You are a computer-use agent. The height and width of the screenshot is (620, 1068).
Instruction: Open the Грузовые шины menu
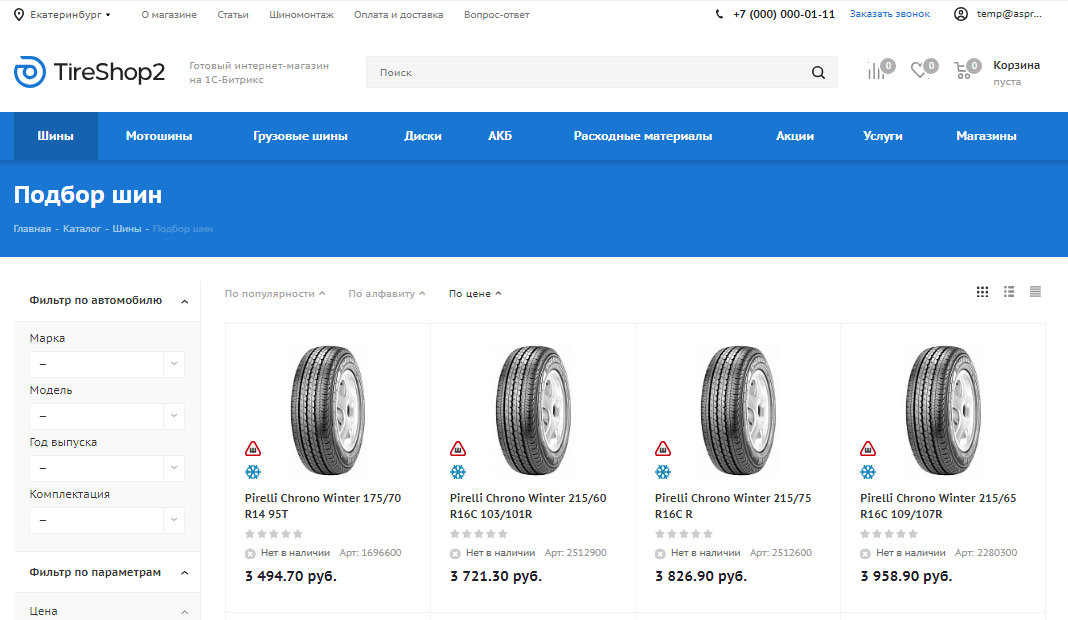(300, 136)
